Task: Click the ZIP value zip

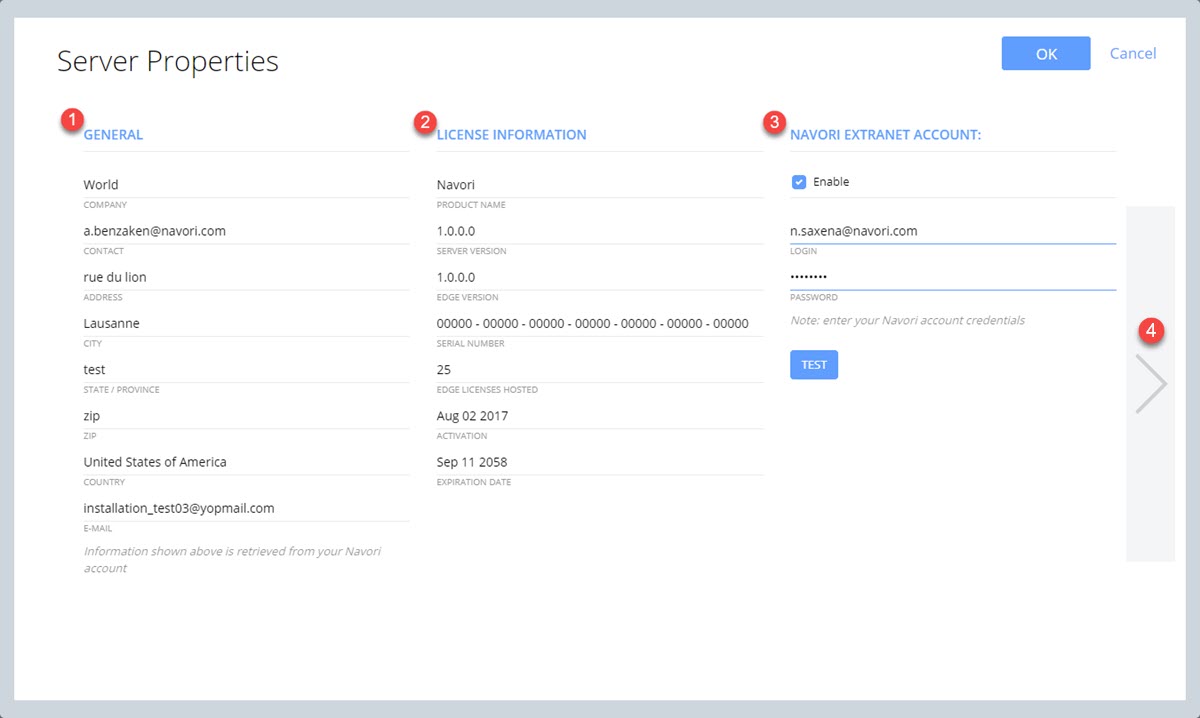Action: tap(92, 416)
